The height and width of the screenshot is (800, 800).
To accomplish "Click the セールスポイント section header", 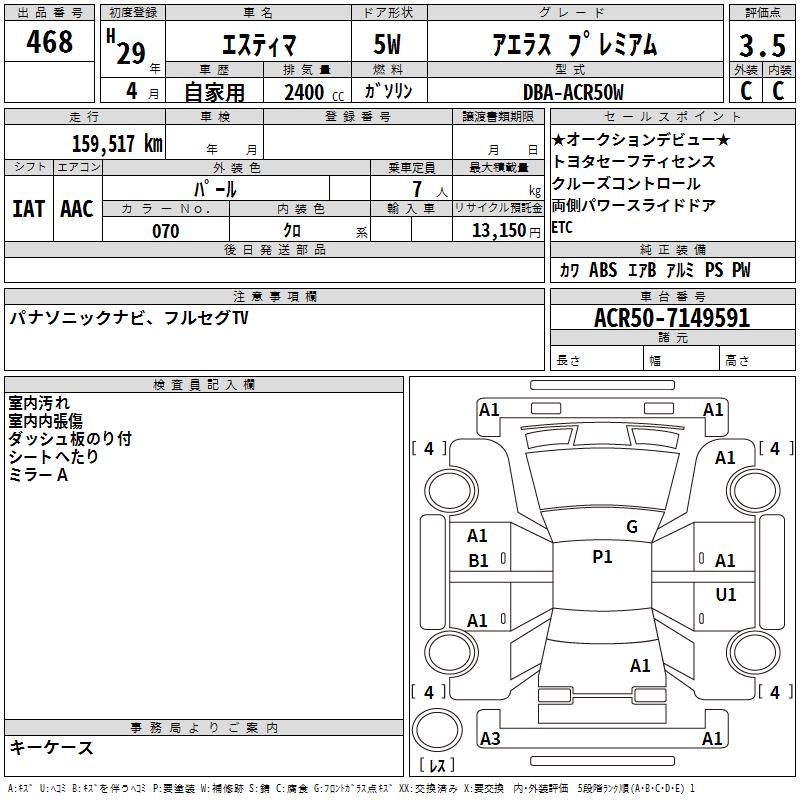I will point(672,116).
